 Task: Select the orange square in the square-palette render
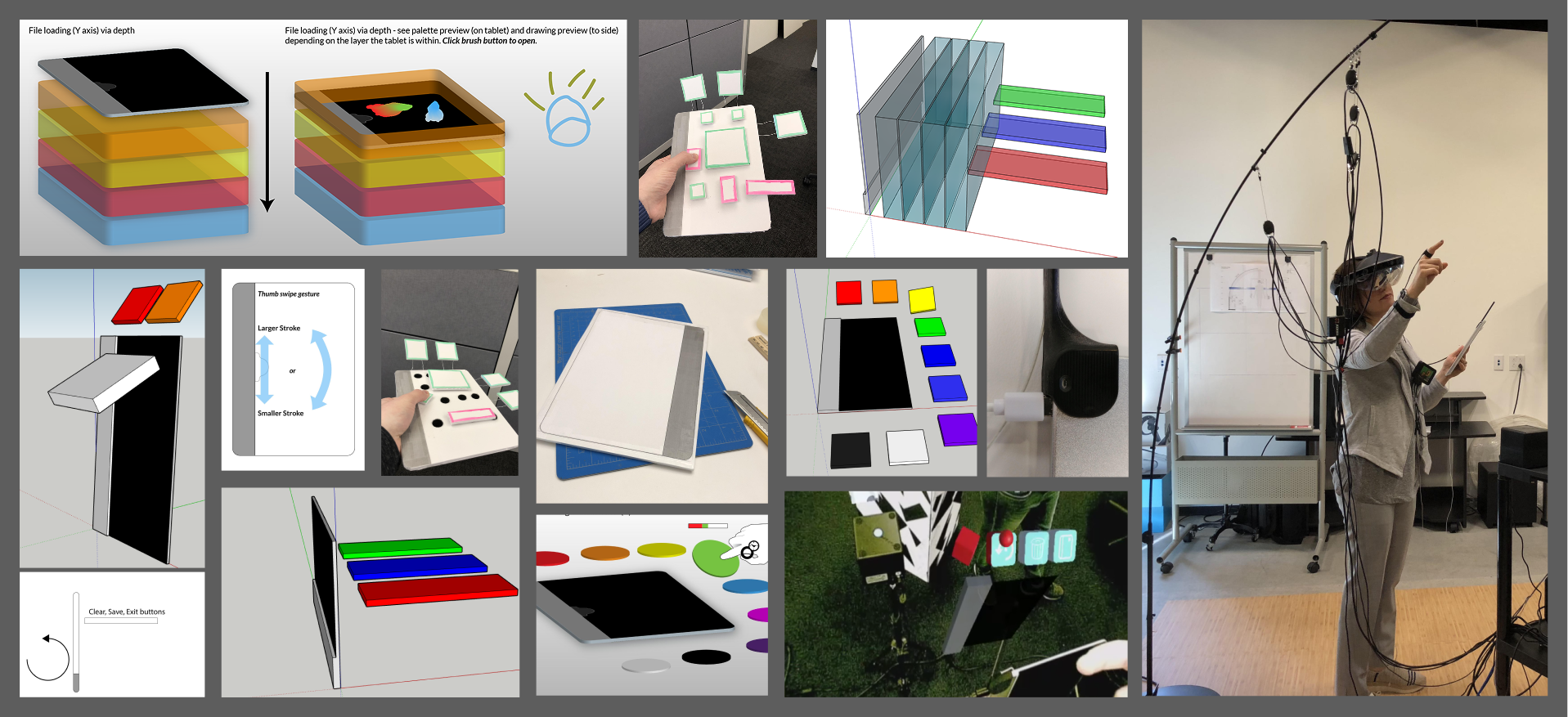click(885, 291)
